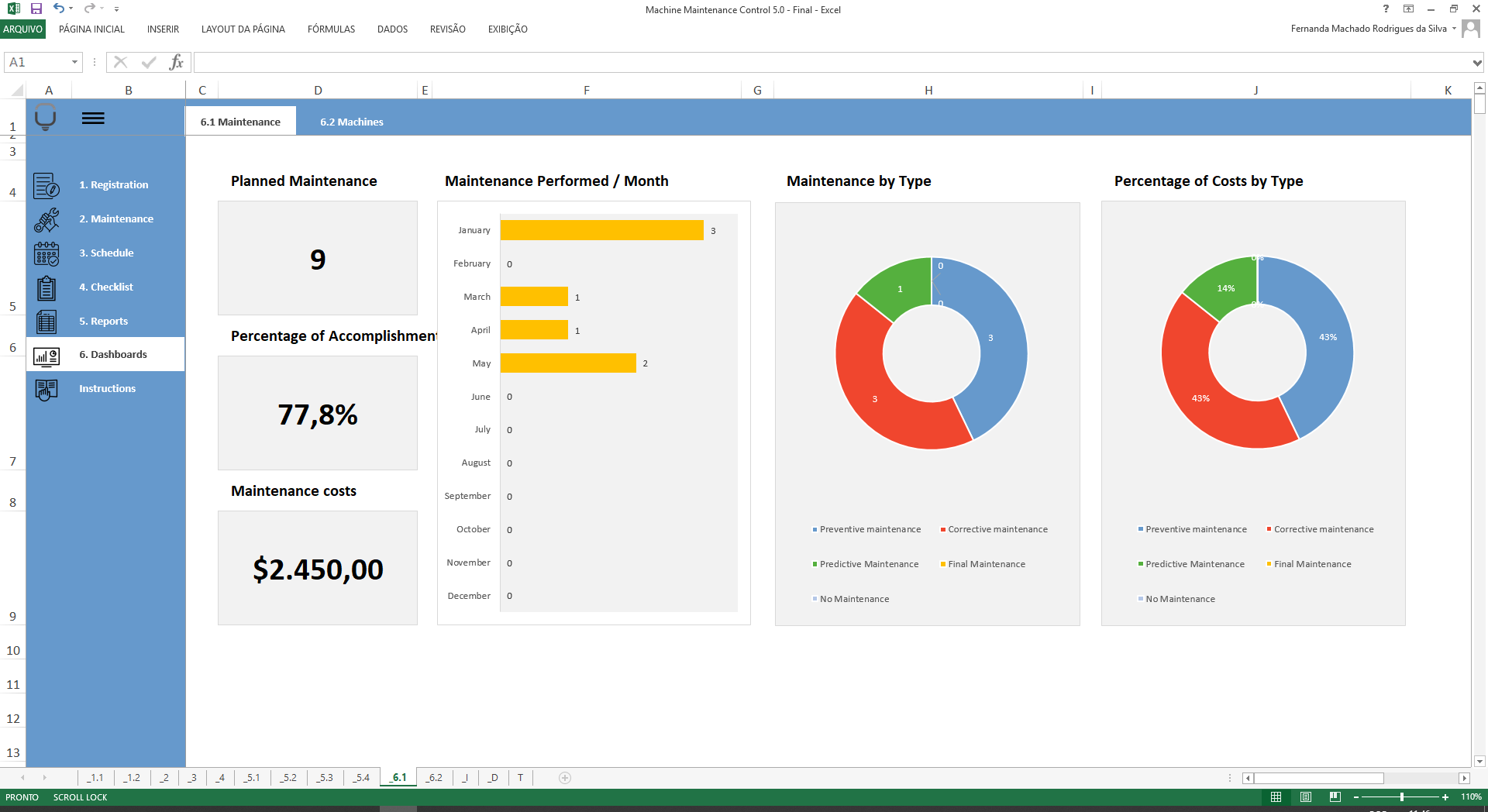The image size is (1488, 812).
Task: Open the FÓRMULAS ribbon tab
Action: pyautogui.click(x=331, y=29)
